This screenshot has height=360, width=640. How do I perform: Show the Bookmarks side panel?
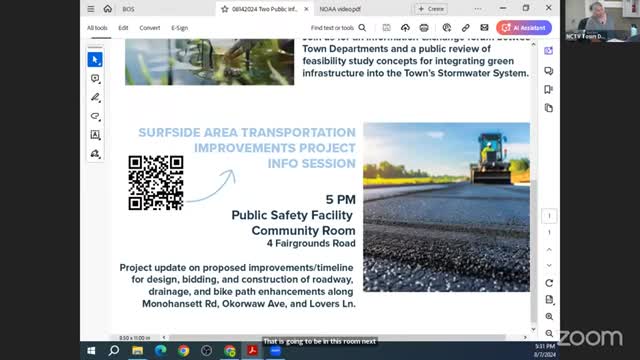pyautogui.click(x=549, y=89)
